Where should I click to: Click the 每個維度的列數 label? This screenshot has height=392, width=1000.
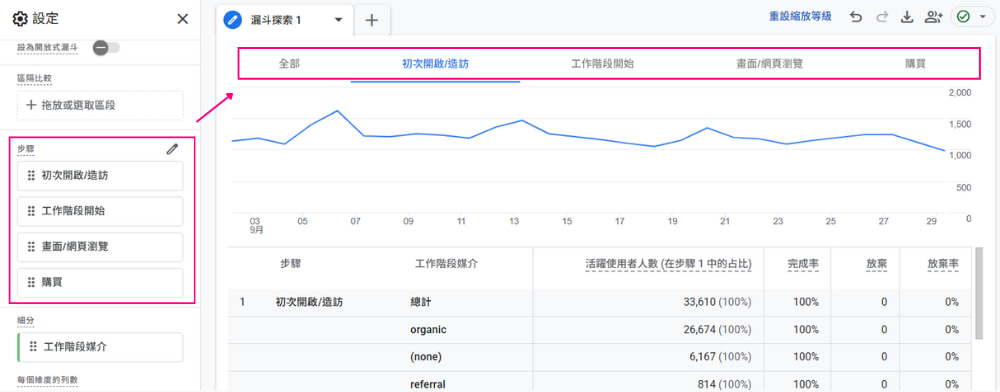click(48, 381)
